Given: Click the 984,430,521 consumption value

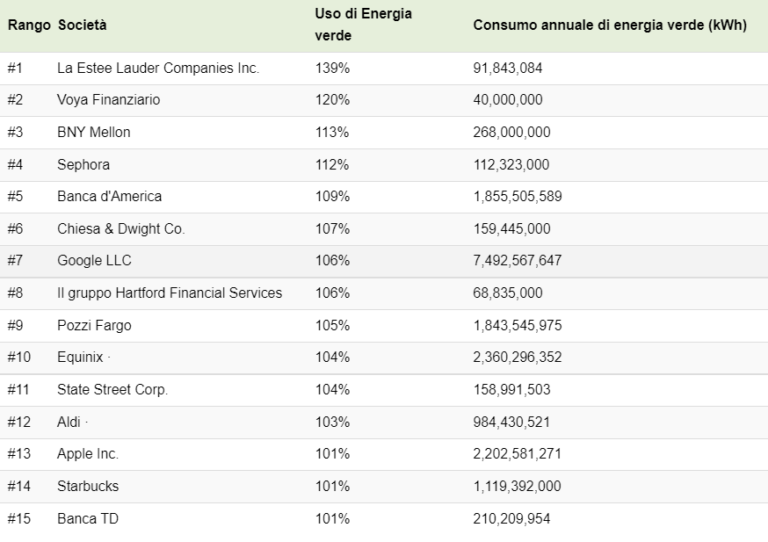Looking at the screenshot, I should pyautogui.click(x=511, y=422).
